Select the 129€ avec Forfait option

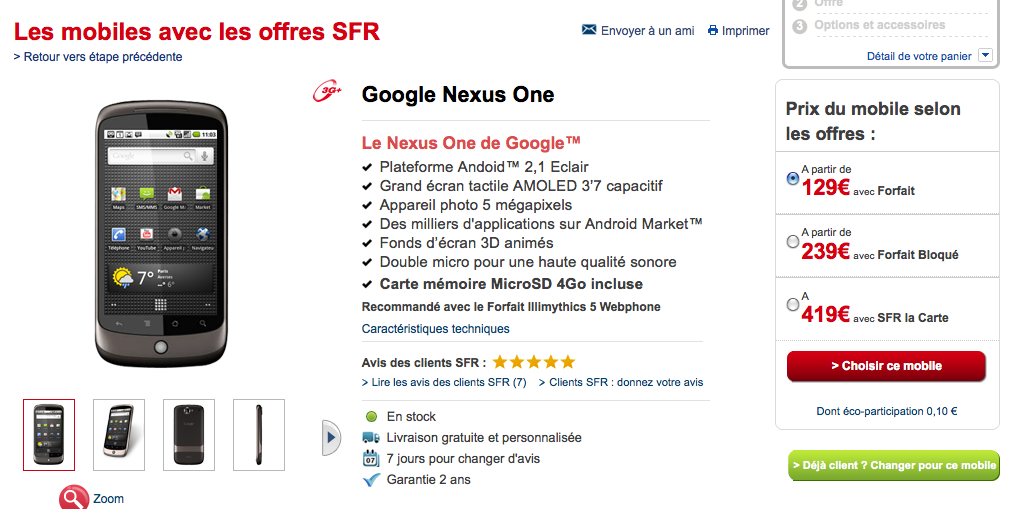pos(793,179)
